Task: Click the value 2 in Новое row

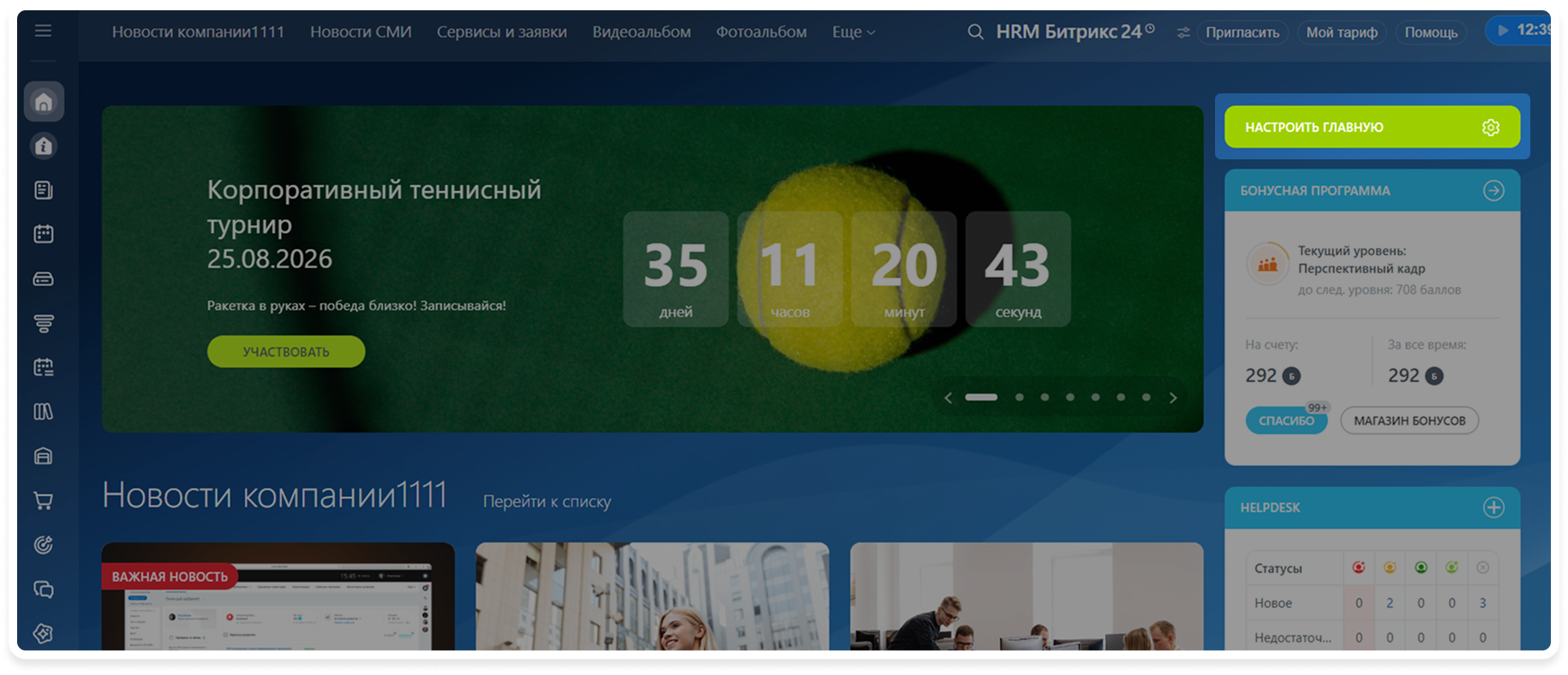Action: (1390, 603)
